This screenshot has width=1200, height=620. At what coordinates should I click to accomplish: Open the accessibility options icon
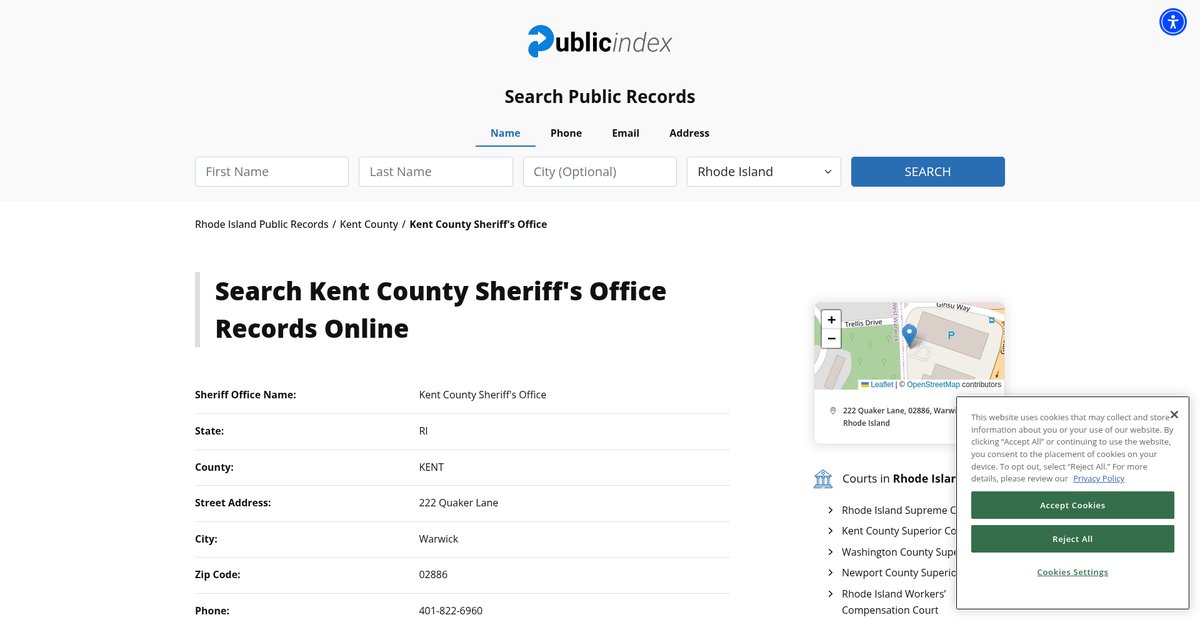pos(1172,22)
